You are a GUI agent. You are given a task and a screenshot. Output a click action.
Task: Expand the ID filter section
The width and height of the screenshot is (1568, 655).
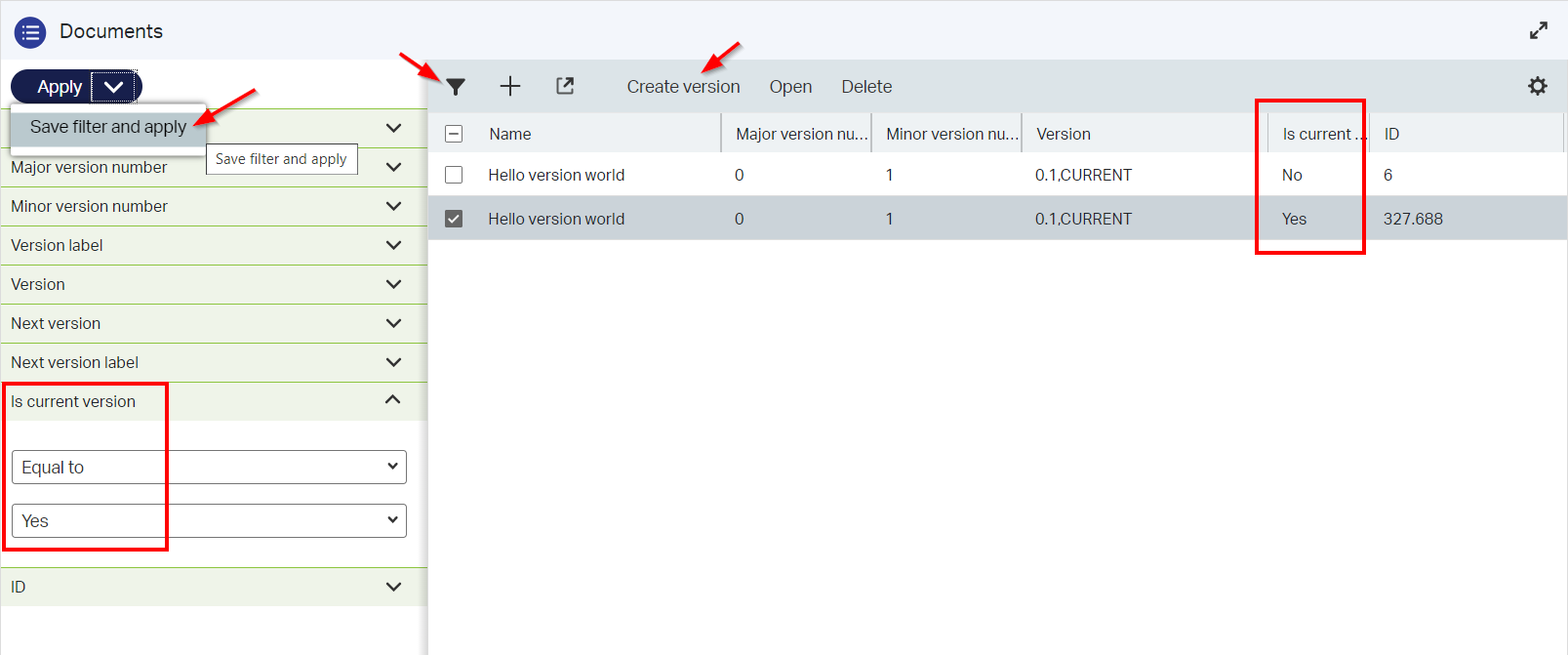(x=393, y=587)
